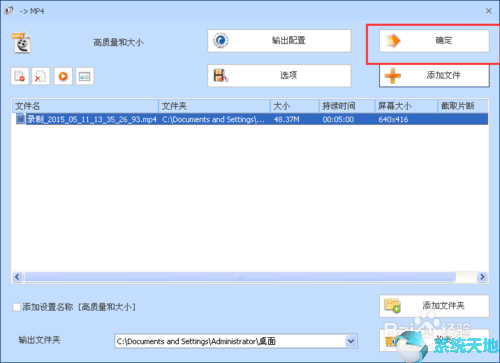The width and height of the screenshot is (500, 363).
Task: Sort by 屏幕大小 column header
Action: click(406, 106)
